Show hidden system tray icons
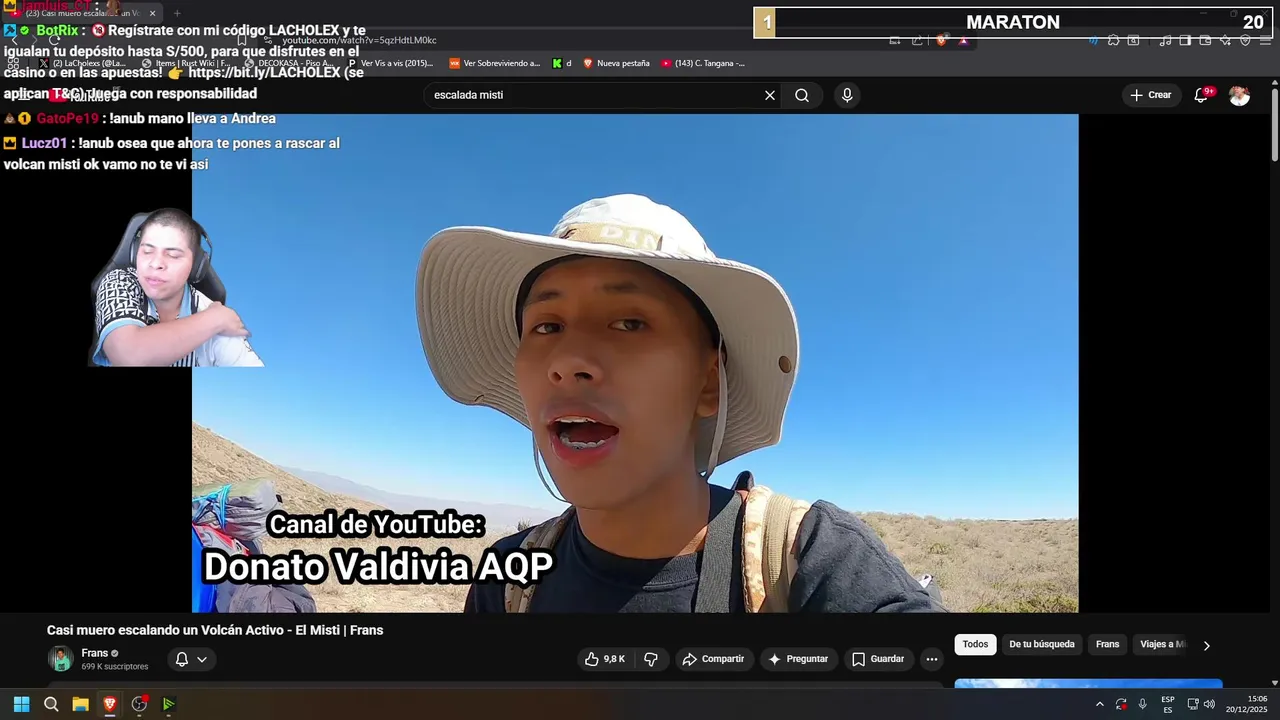Viewport: 1280px width, 720px height. (1099, 704)
